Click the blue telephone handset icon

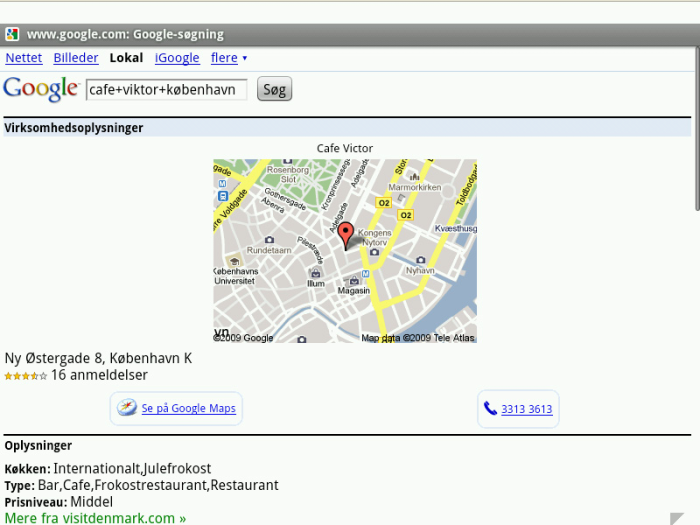click(490, 408)
